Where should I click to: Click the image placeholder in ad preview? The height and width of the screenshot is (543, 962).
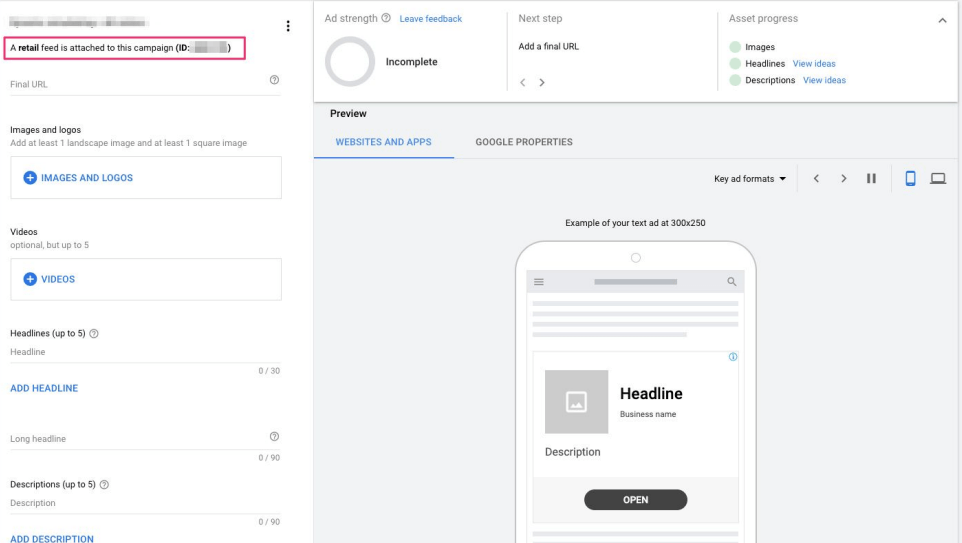pos(576,402)
